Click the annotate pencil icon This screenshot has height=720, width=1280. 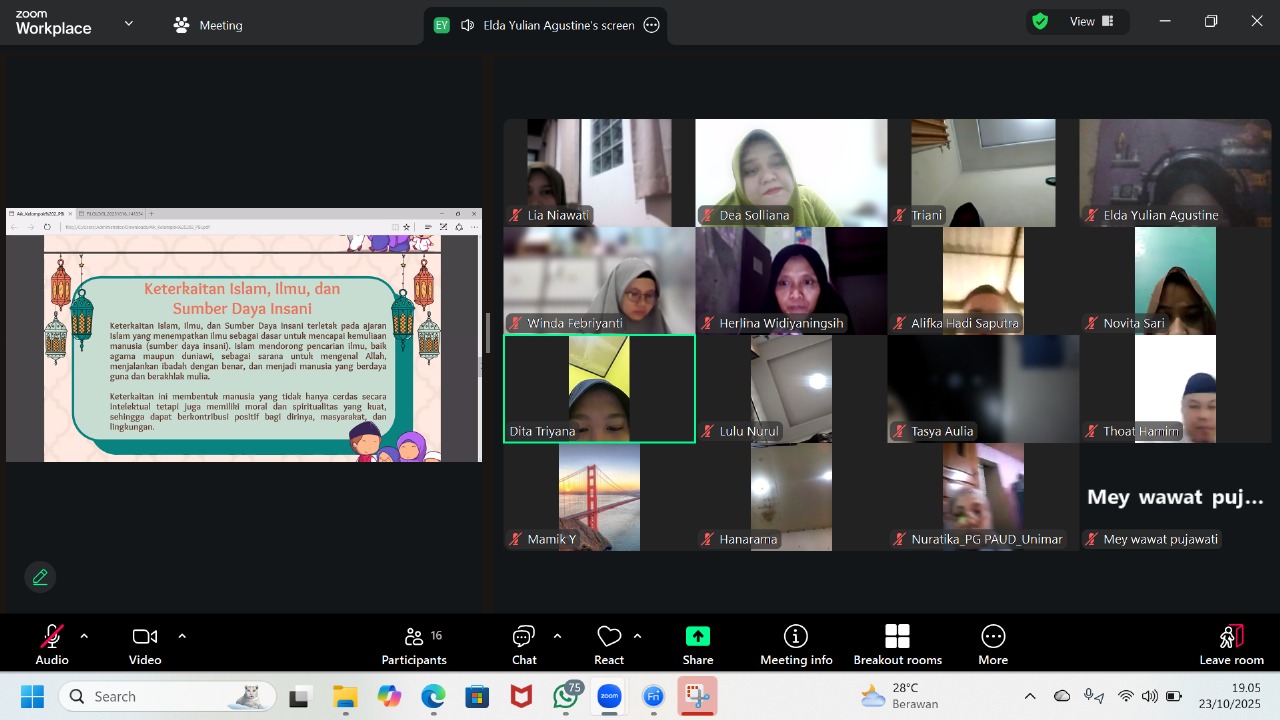point(40,577)
